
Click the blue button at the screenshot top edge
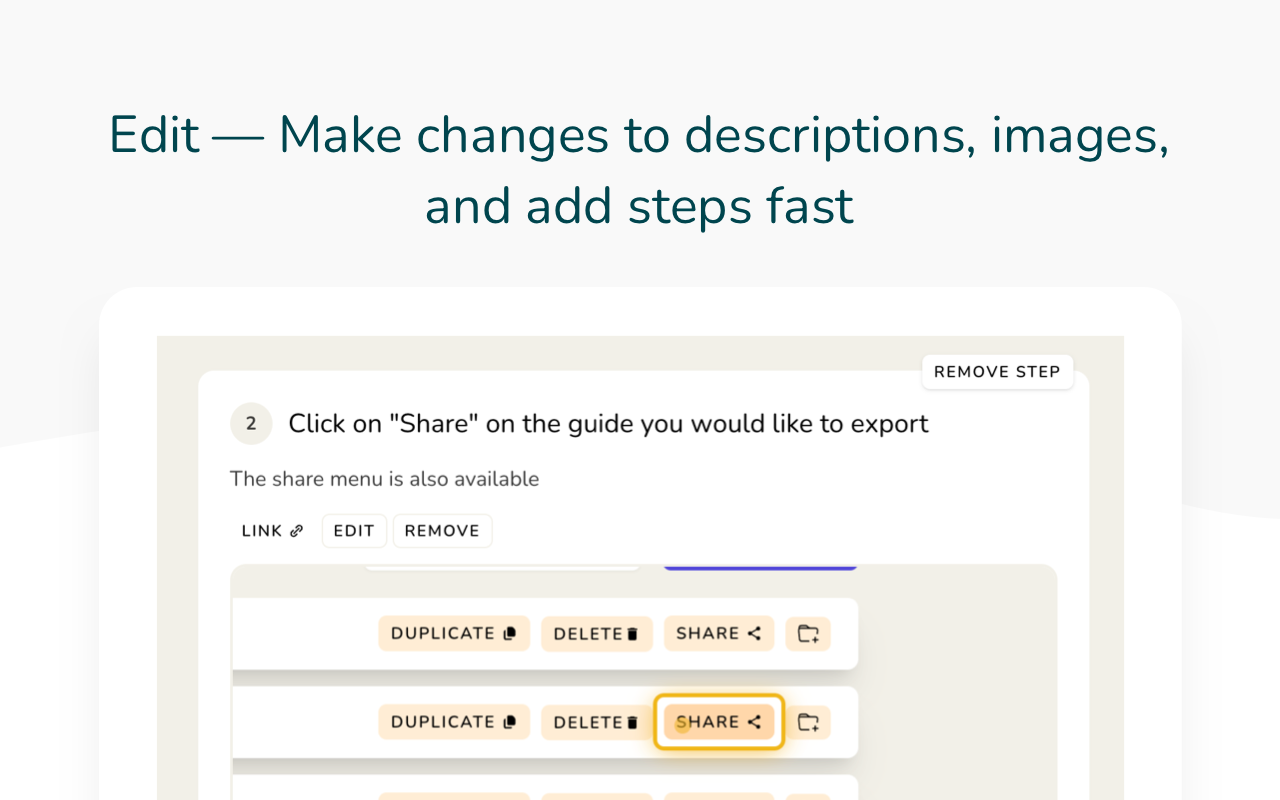(x=759, y=565)
